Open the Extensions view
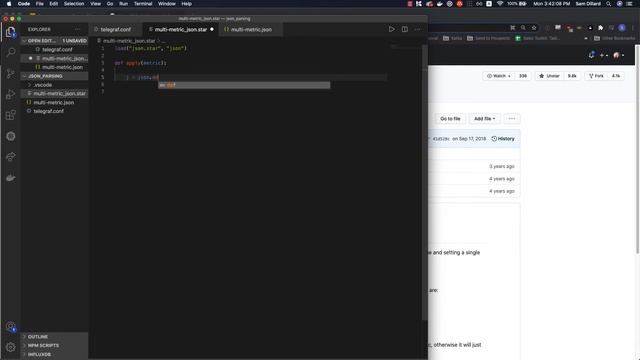 (x=11, y=115)
